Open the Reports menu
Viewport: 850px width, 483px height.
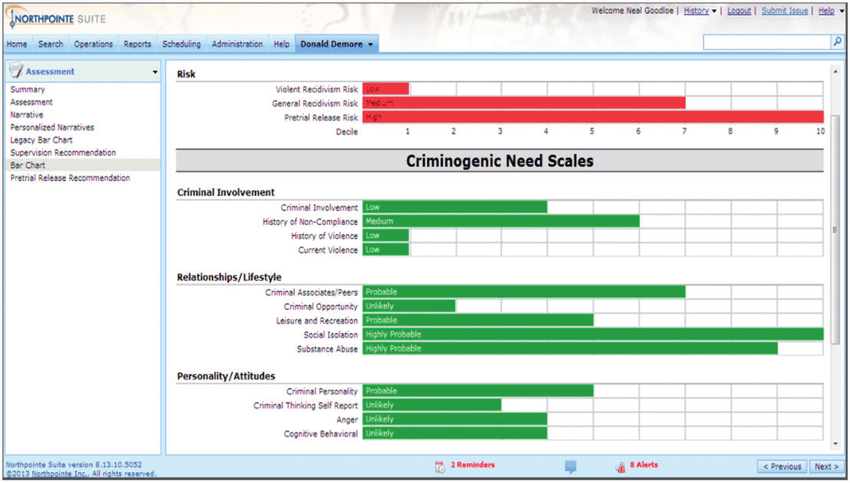(x=137, y=45)
